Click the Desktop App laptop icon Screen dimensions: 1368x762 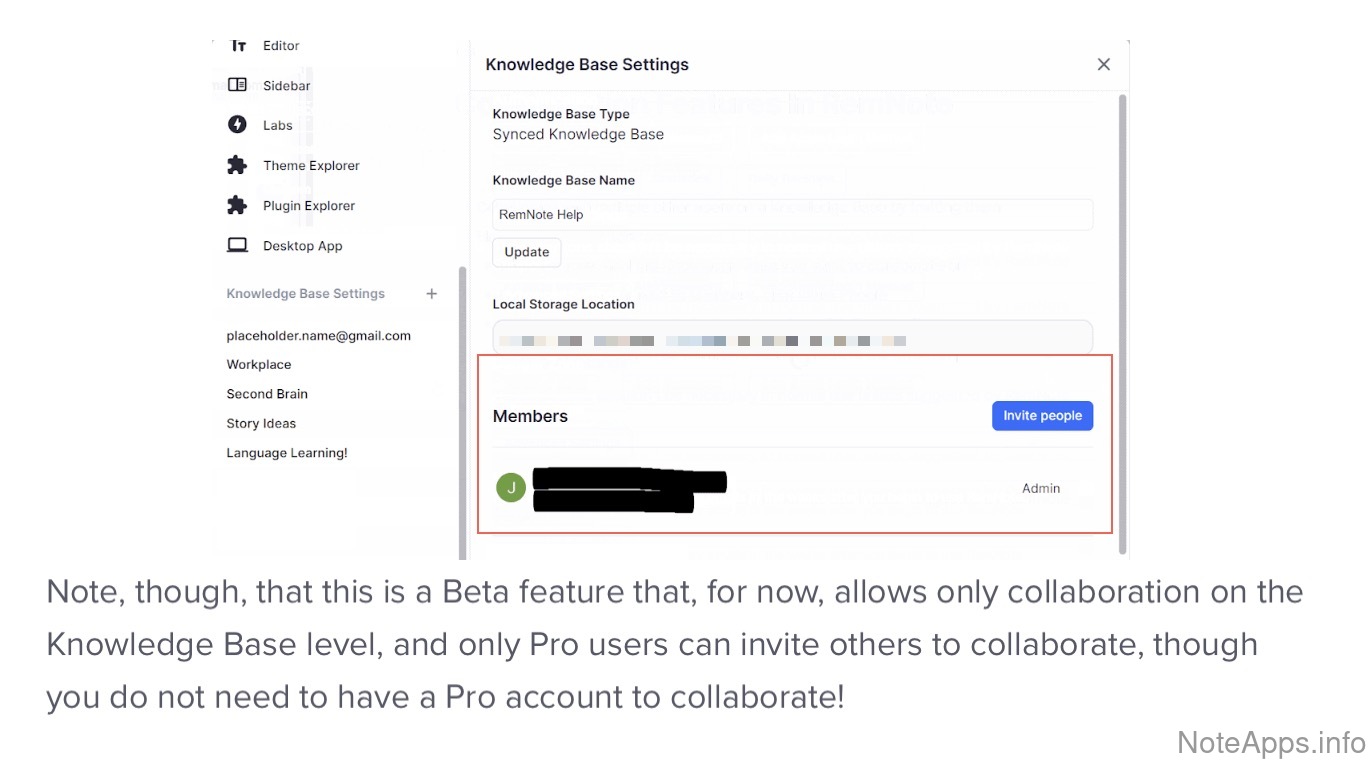point(237,245)
